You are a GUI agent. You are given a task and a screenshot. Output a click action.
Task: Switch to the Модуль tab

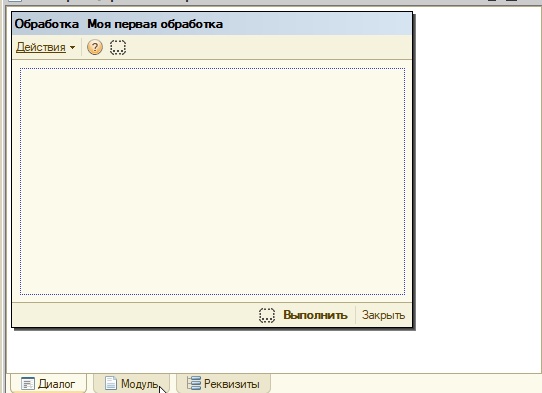pos(132,384)
